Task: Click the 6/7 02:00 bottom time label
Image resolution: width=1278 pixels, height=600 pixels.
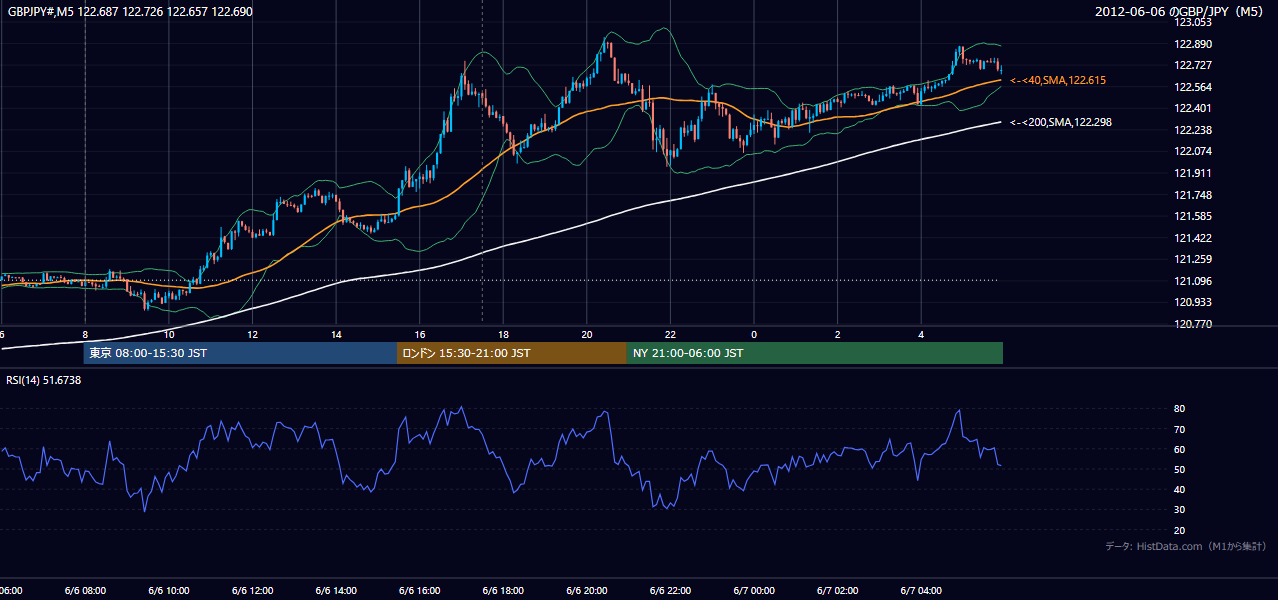Action: (837, 591)
